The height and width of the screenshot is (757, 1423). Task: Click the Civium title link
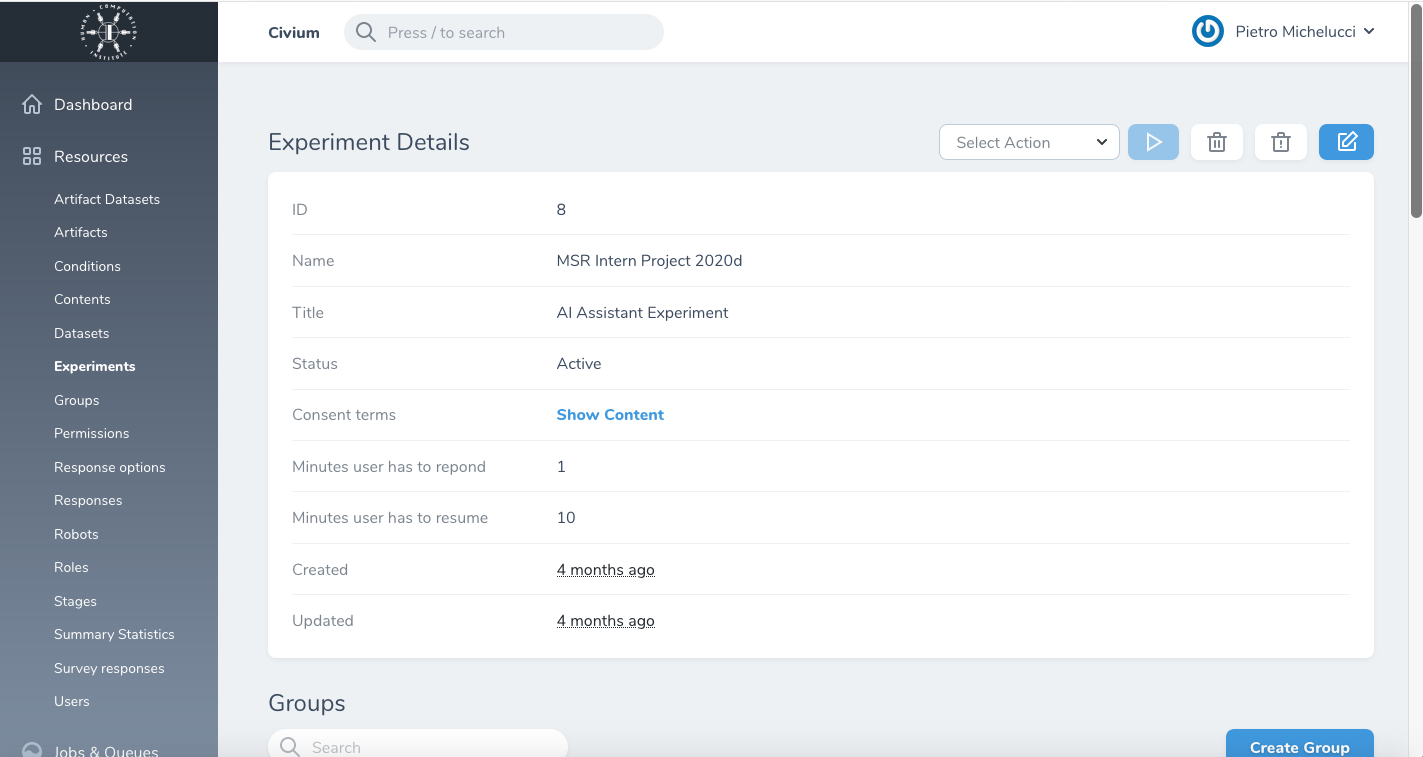pos(294,32)
